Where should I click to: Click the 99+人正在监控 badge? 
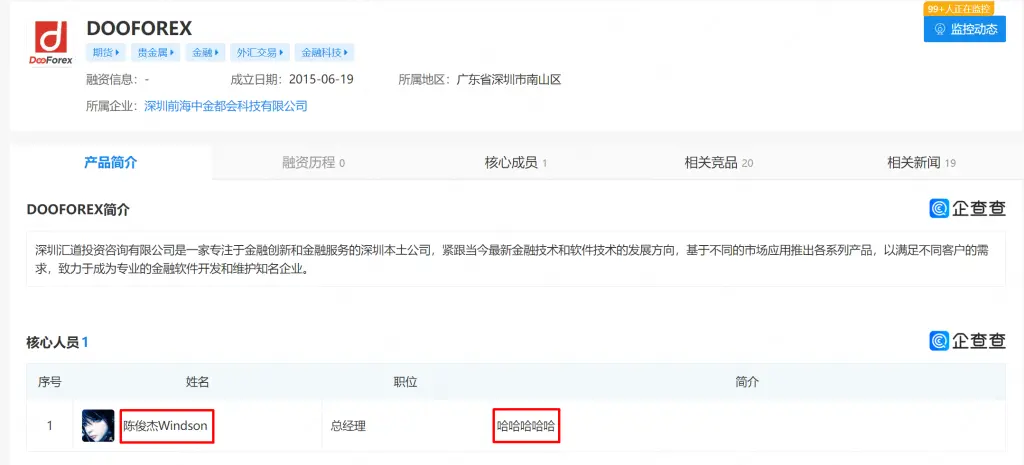(x=959, y=8)
